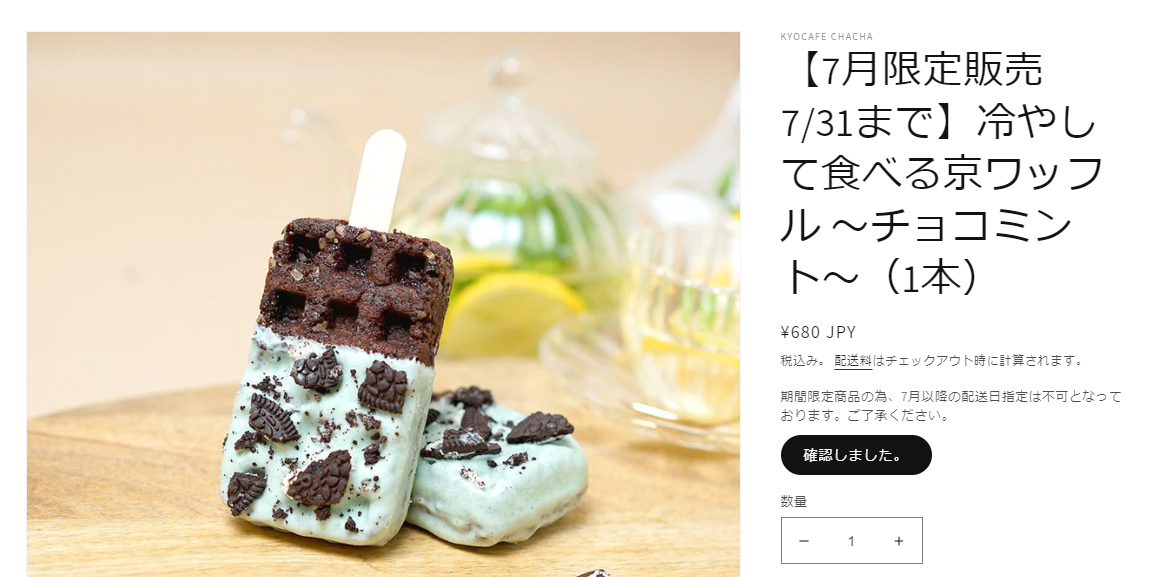Click the 【7月限定販売 text in the title
This screenshot has width=1164, height=577.
[x=912, y=71]
